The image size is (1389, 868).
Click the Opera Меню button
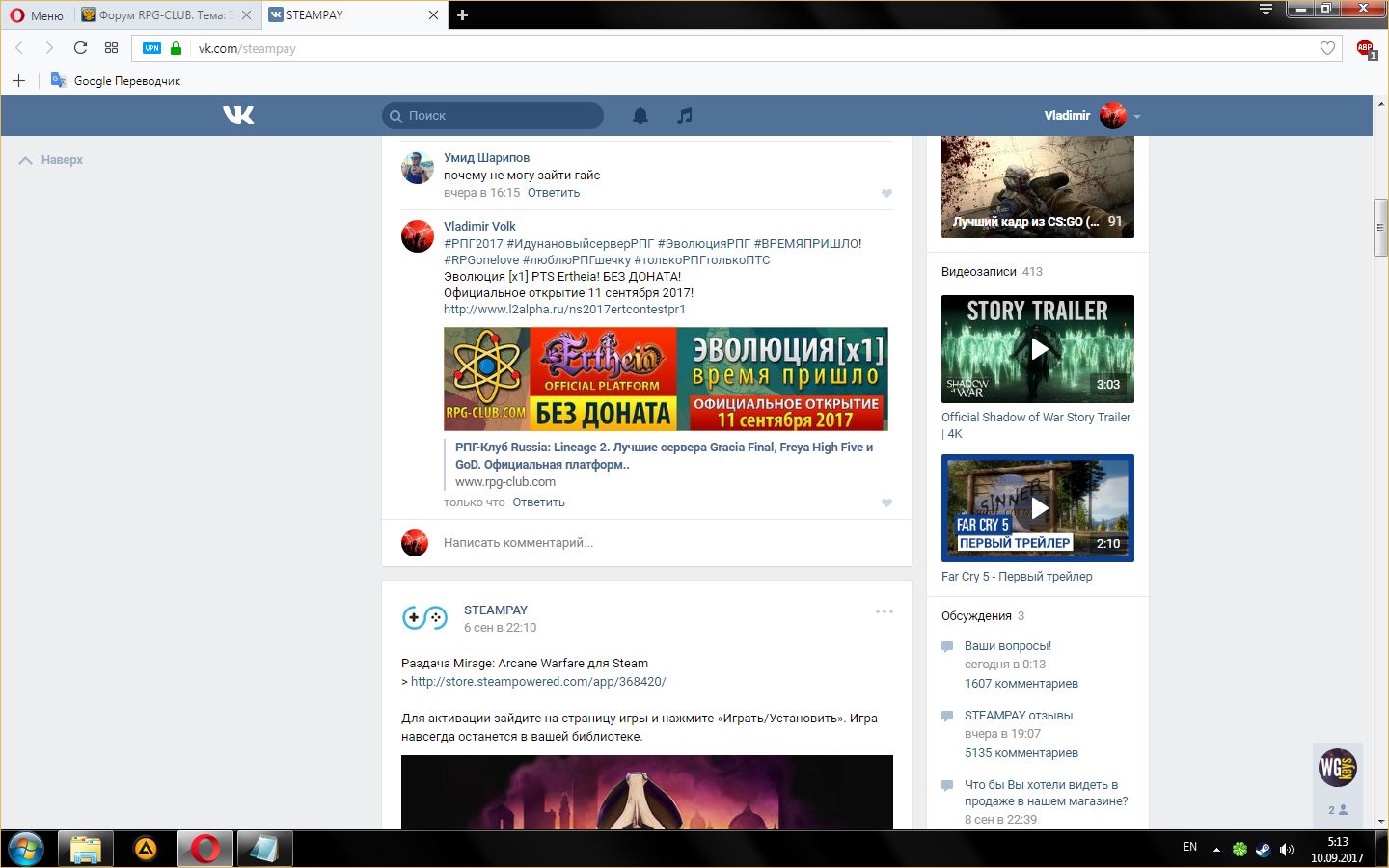pos(37,15)
